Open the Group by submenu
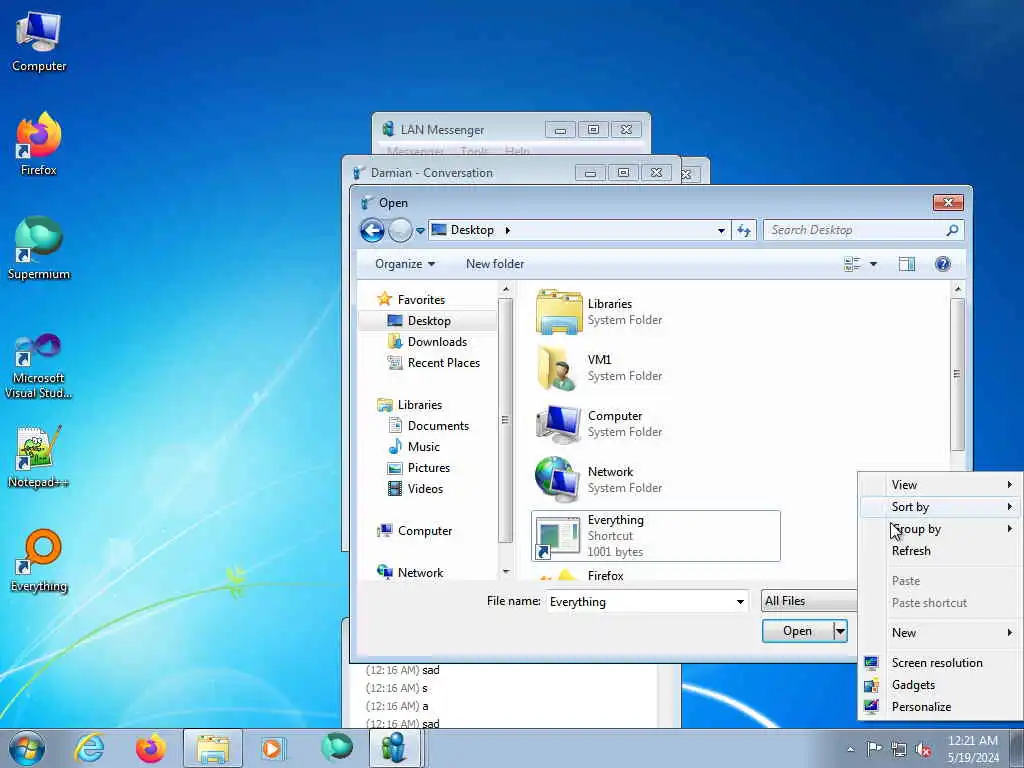Viewport: 1024px width, 768px height. 940,529
